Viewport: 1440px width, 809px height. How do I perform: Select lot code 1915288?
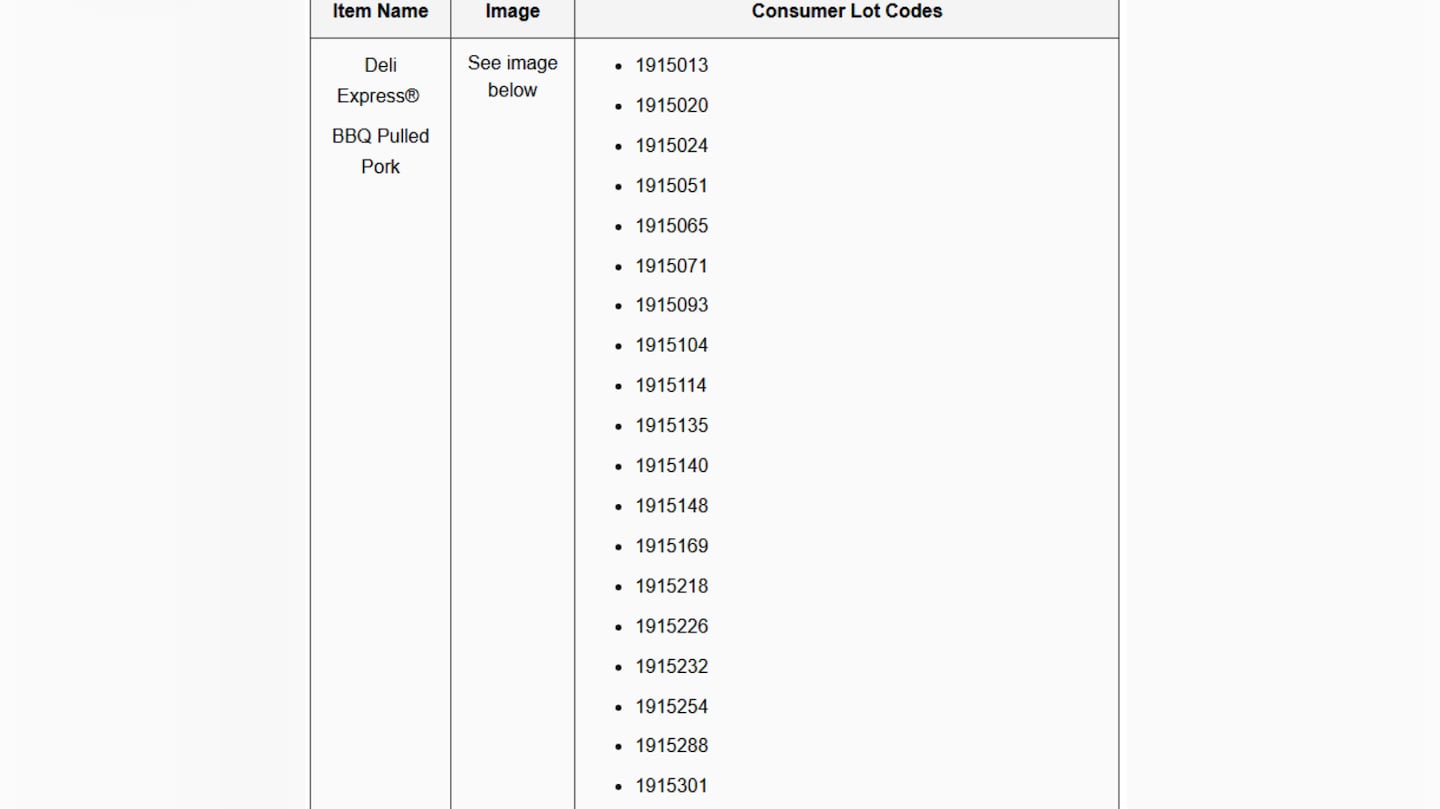click(671, 745)
